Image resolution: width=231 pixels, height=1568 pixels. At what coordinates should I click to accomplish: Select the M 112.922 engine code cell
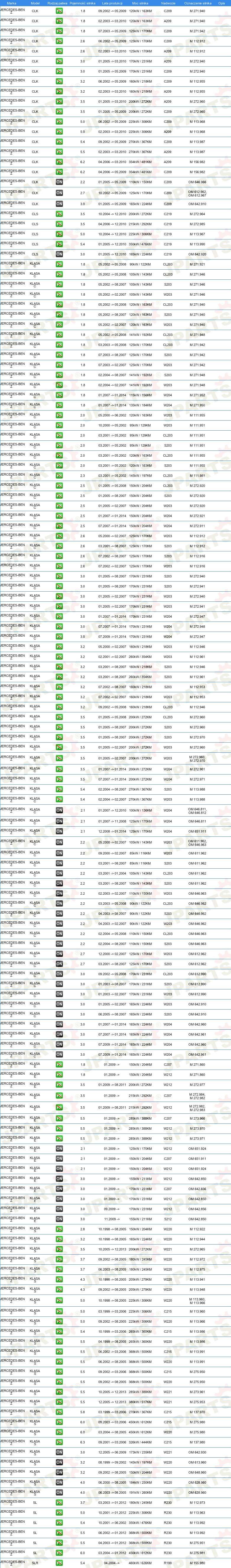click(x=198, y=1229)
